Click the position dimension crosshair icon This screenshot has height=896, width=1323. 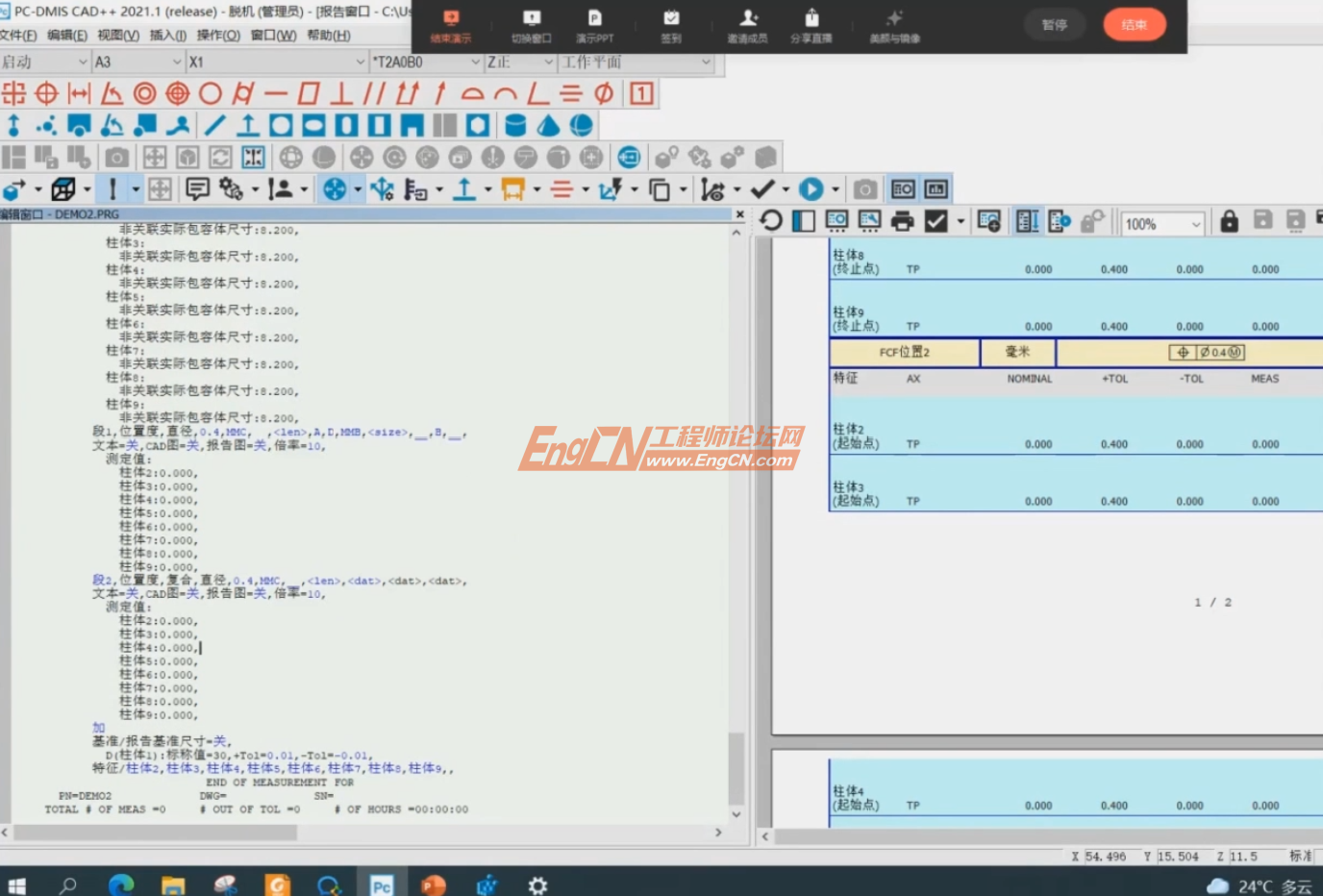(46, 93)
